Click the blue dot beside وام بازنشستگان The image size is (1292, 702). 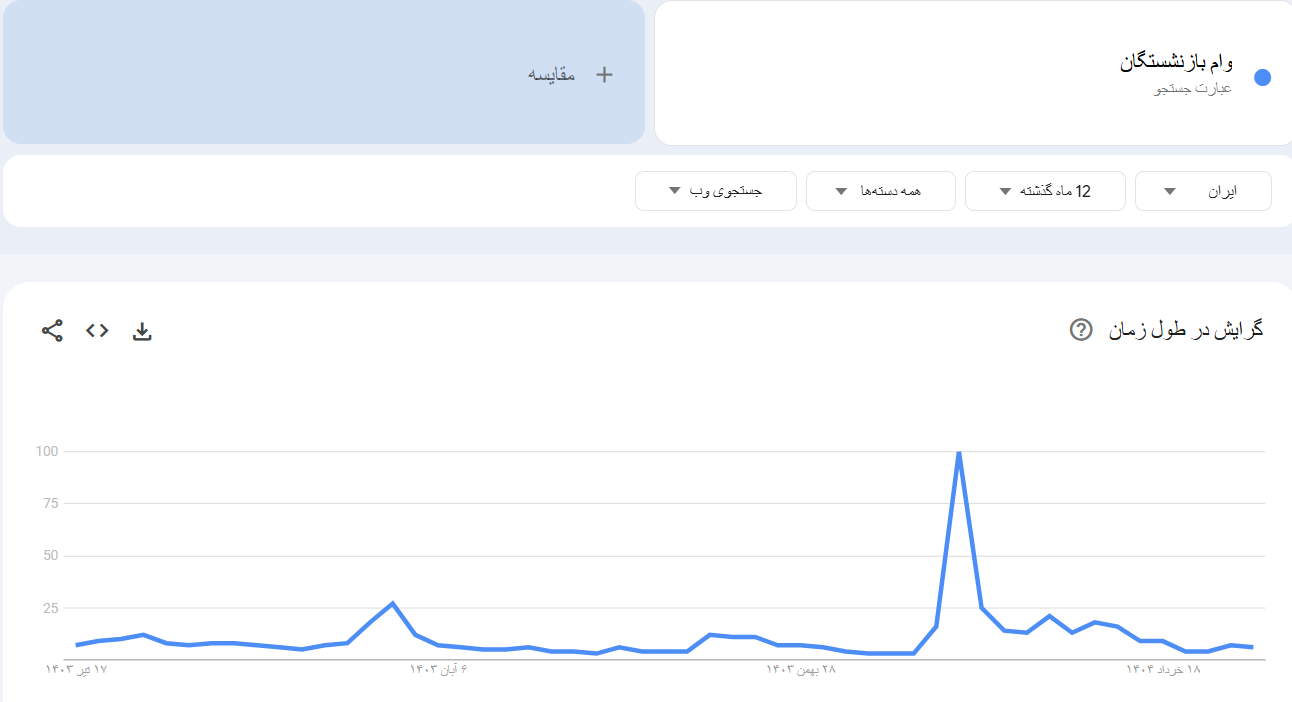pyautogui.click(x=1262, y=78)
